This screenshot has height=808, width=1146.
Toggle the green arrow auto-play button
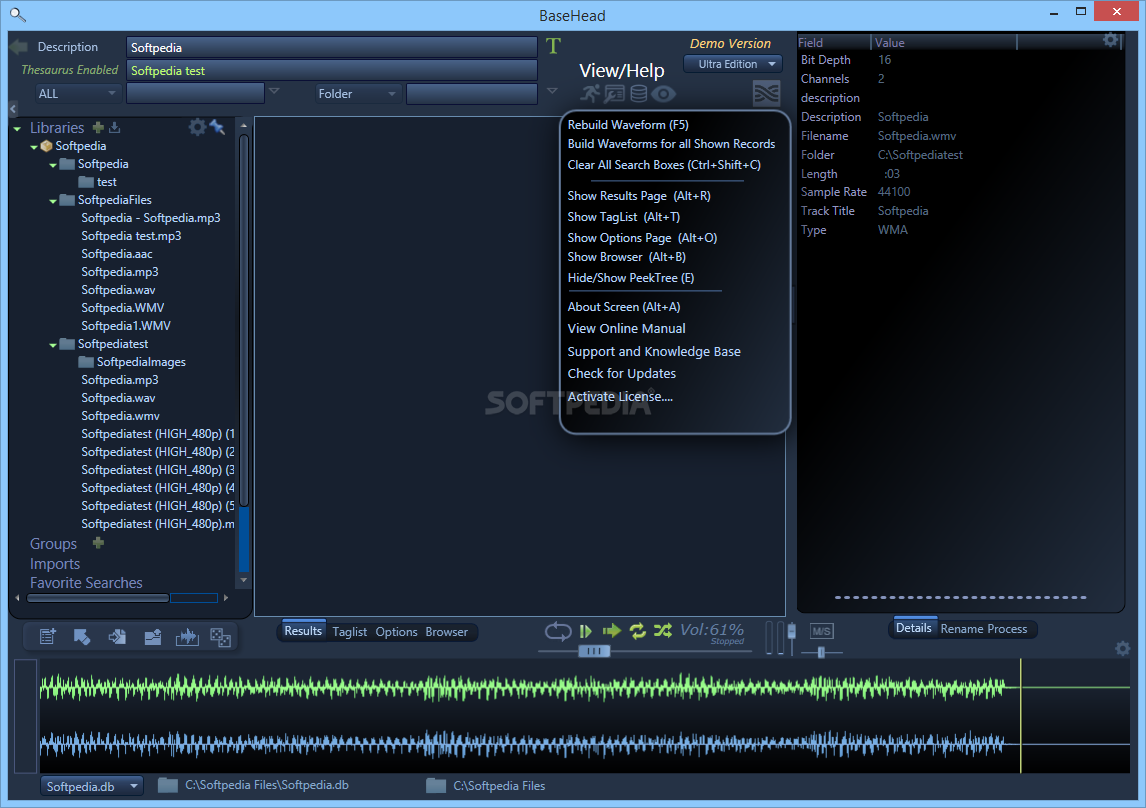pyautogui.click(x=612, y=630)
